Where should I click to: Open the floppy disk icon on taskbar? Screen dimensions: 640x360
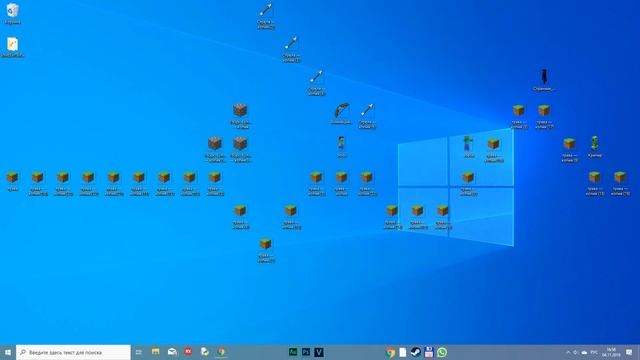tap(429, 352)
